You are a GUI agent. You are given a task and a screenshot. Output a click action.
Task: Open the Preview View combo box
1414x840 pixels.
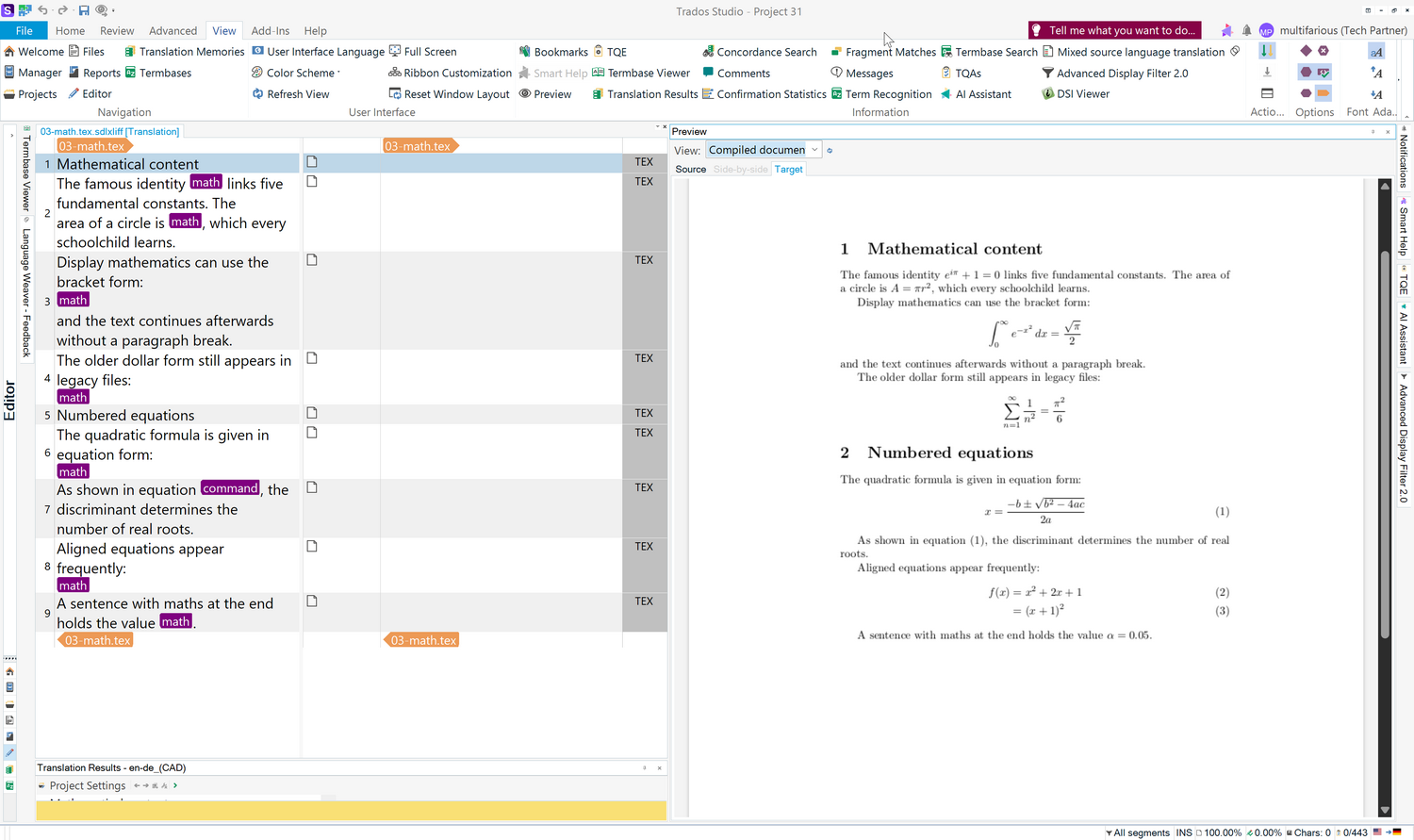[x=764, y=150]
